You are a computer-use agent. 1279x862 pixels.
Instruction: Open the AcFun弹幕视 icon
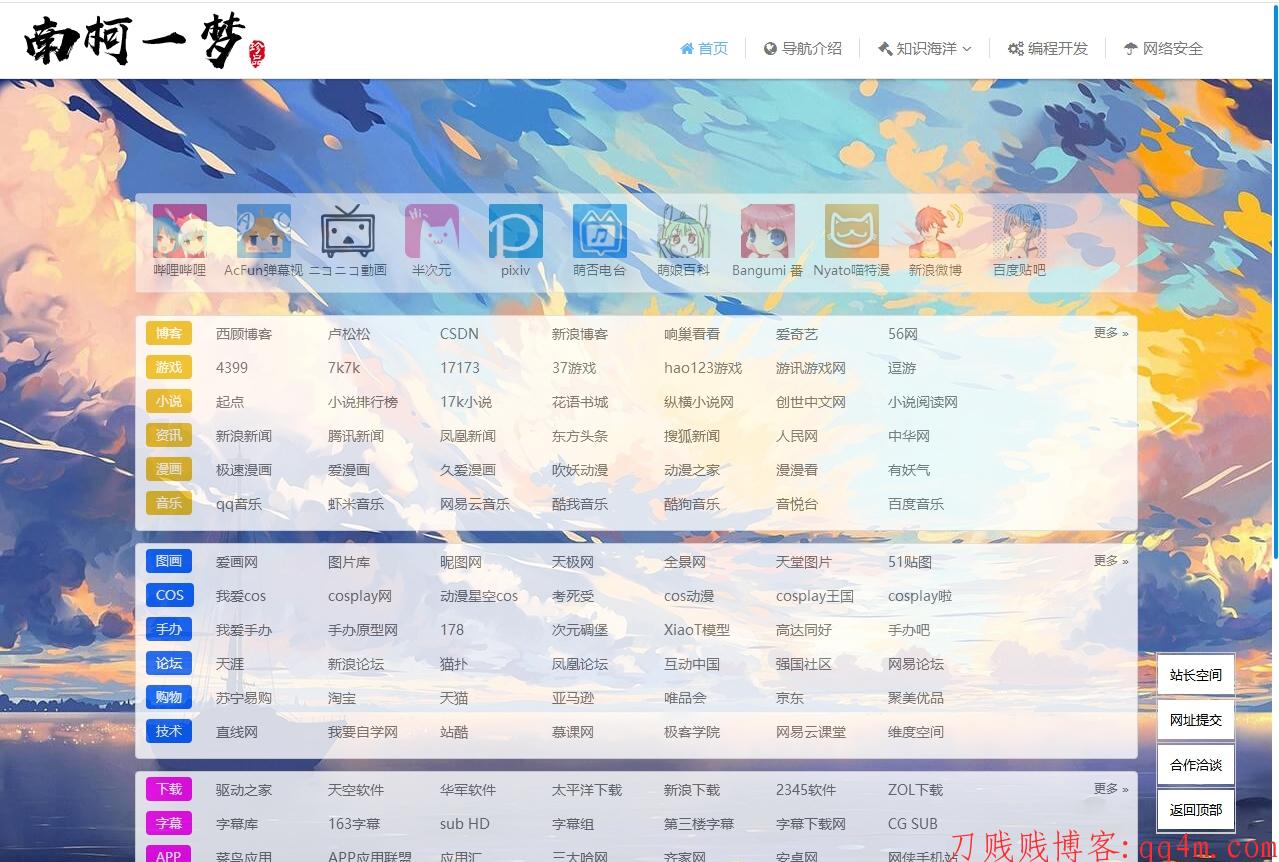pyautogui.click(x=264, y=231)
